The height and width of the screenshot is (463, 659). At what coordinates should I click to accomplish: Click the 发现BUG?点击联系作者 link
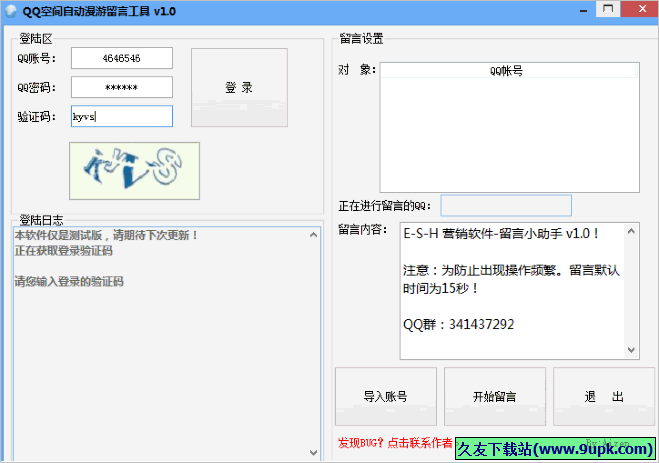click(395, 443)
